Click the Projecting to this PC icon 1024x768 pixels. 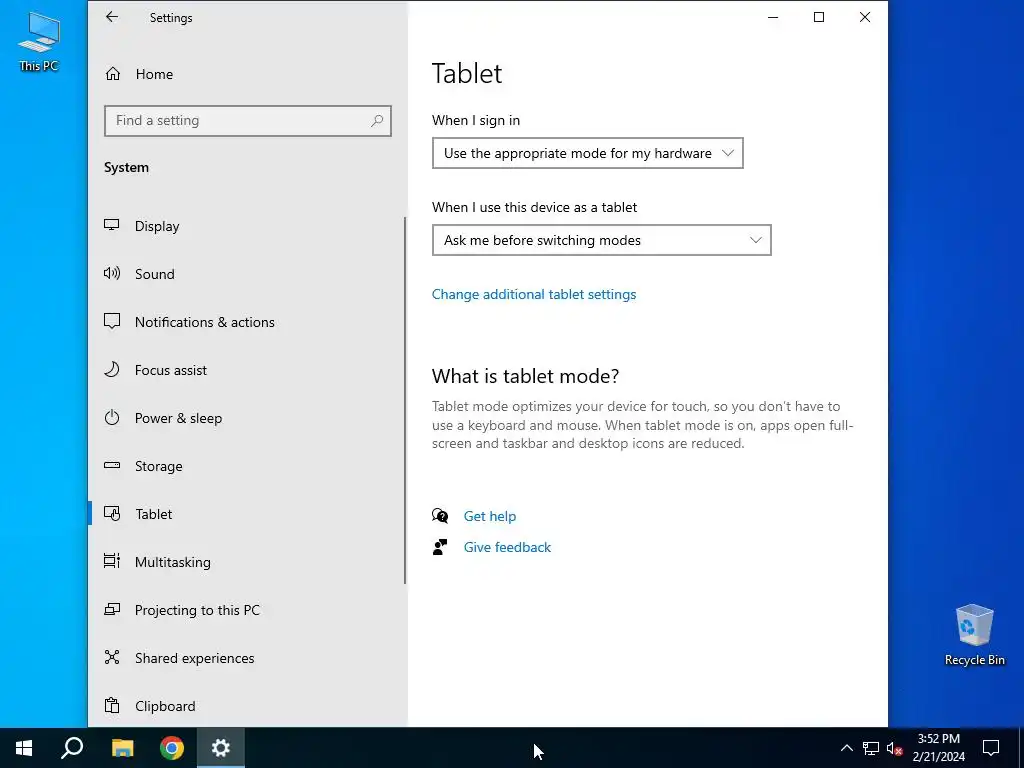click(112, 609)
